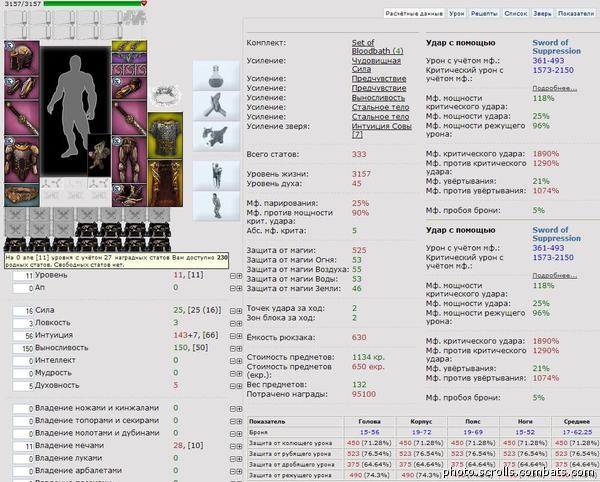Switch to the Показатели tab

tap(576, 13)
